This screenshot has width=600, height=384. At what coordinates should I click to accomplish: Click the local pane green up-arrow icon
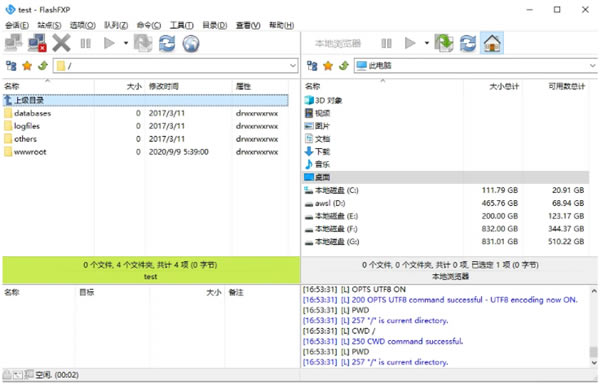coord(344,66)
